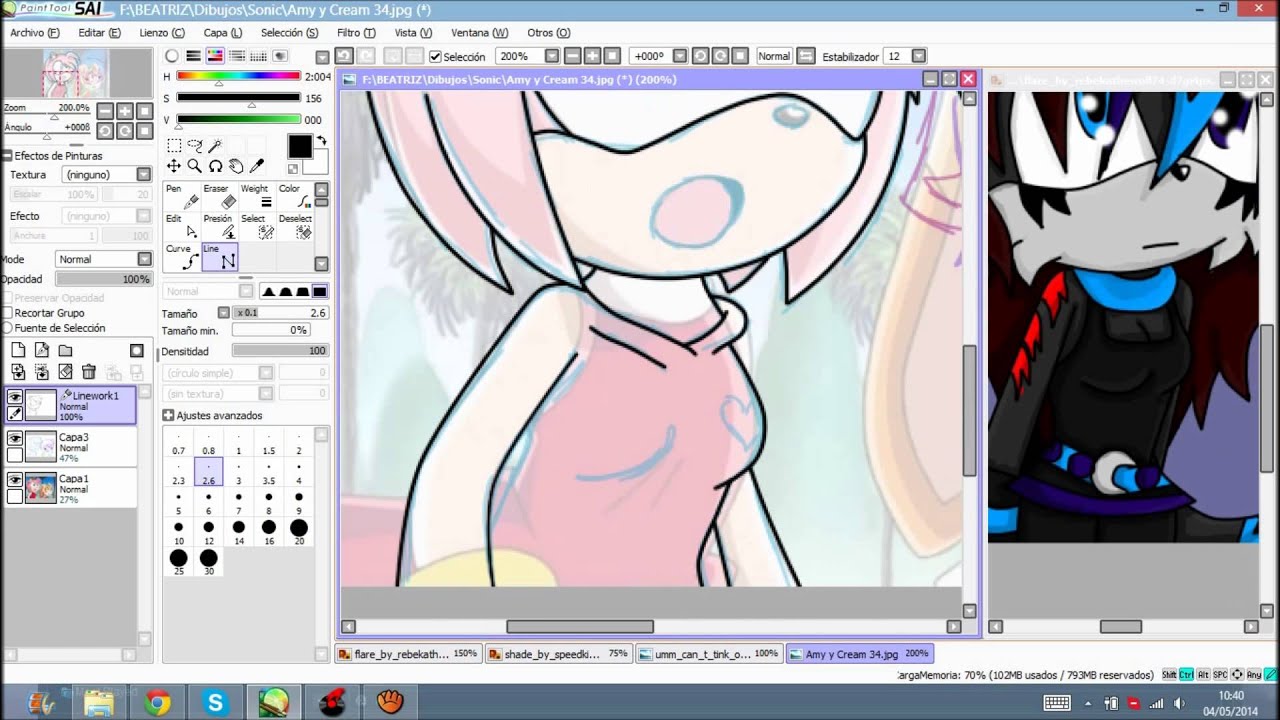
Task: Open the Editar menu
Action: (99, 33)
